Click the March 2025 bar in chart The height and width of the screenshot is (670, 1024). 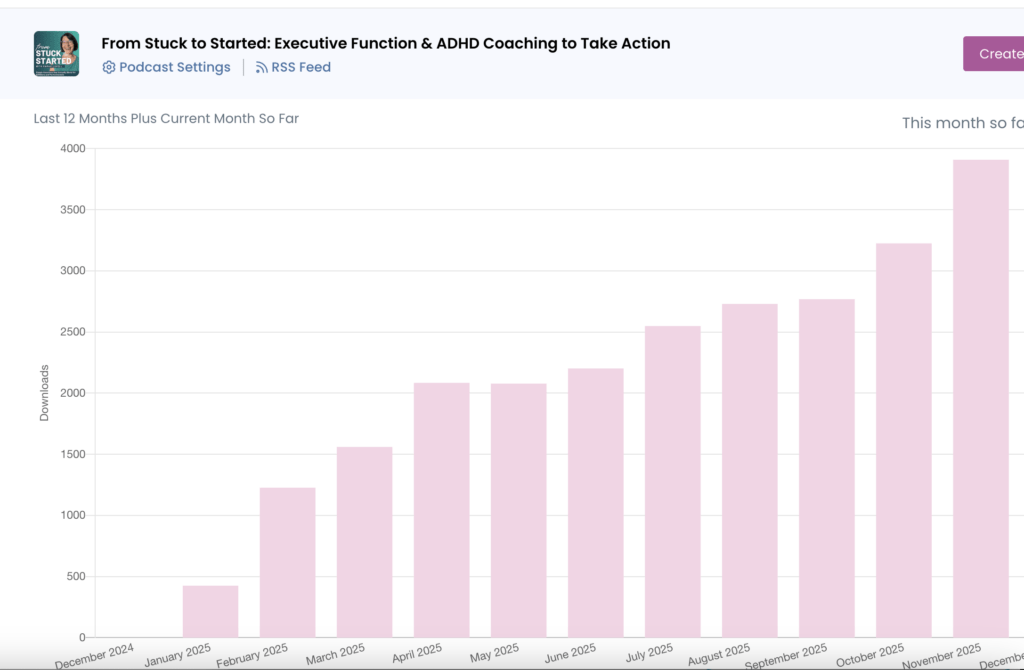(x=364, y=542)
